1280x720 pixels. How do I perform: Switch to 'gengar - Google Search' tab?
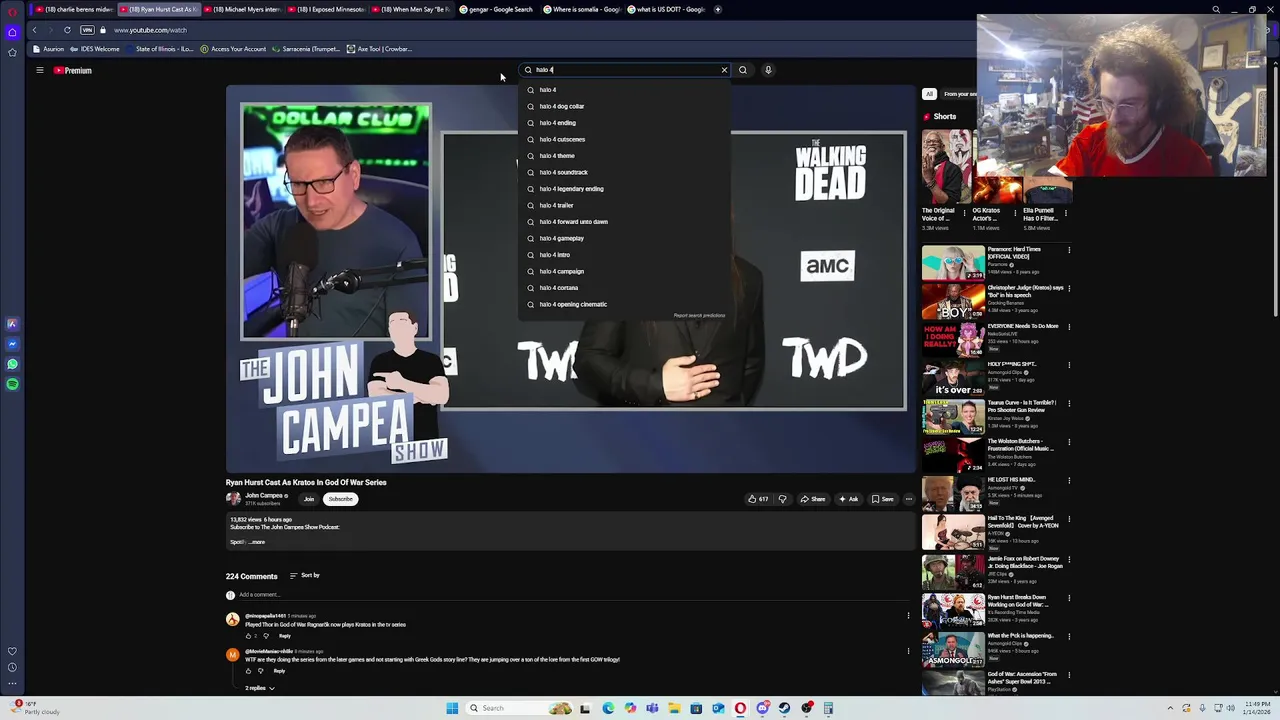496,9
